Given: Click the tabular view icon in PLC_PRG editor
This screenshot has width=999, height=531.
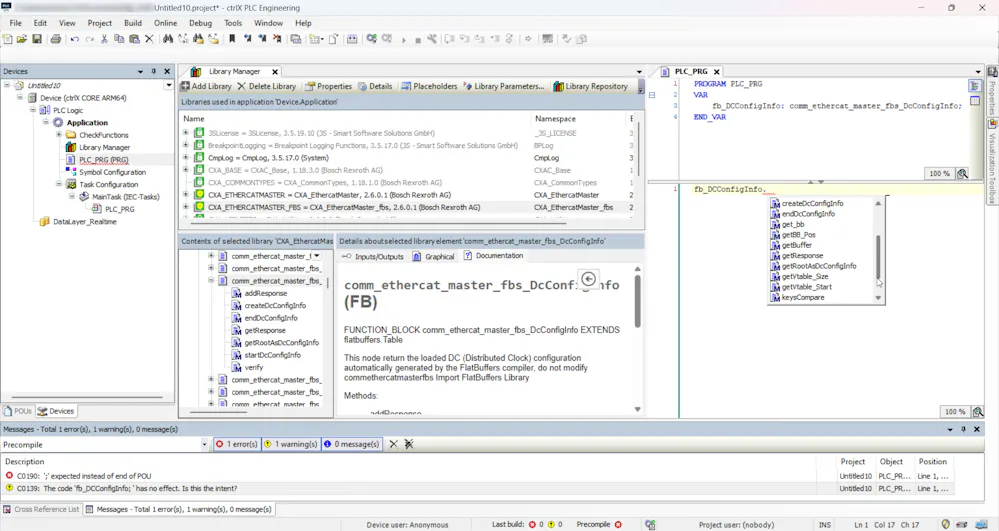Looking at the screenshot, I should click(975, 101).
